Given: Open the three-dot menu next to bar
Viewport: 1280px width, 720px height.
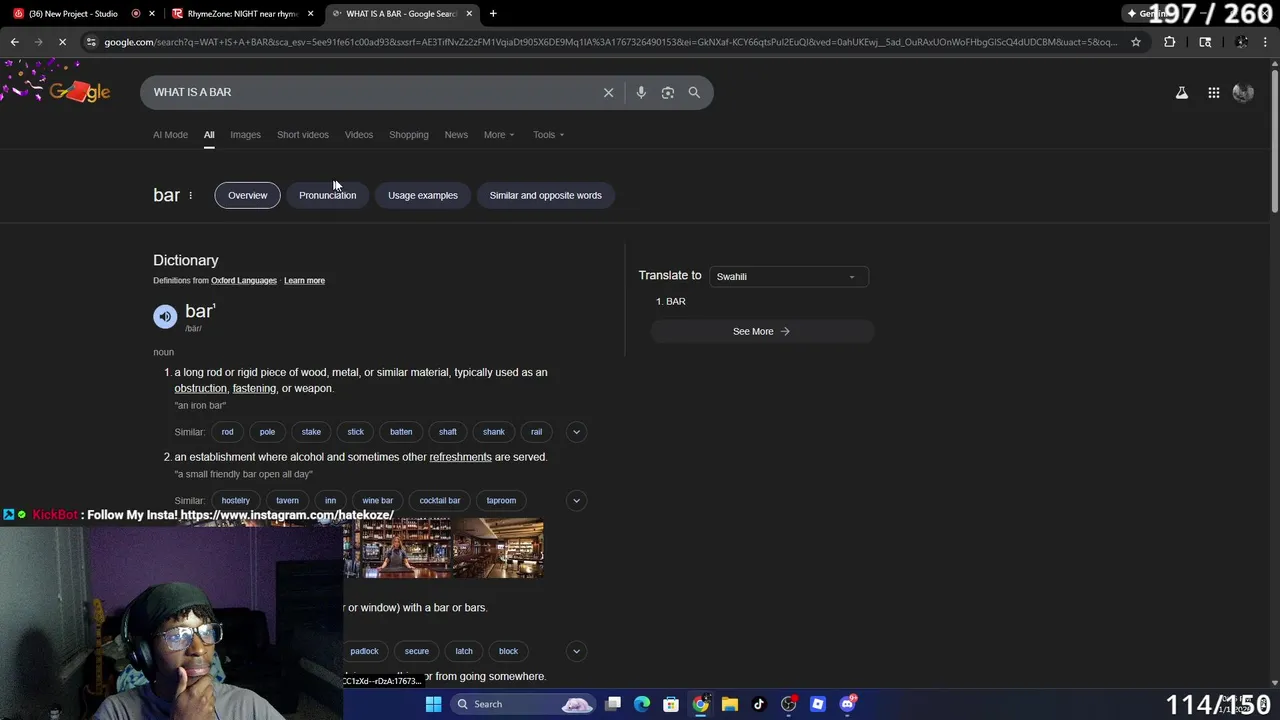Looking at the screenshot, I should click(x=190, y=195).
